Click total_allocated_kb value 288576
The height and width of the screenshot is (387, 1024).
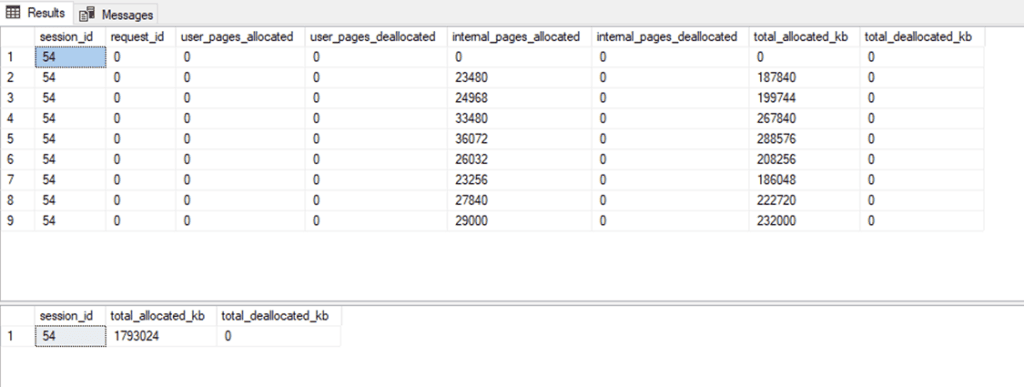(805, 139)
